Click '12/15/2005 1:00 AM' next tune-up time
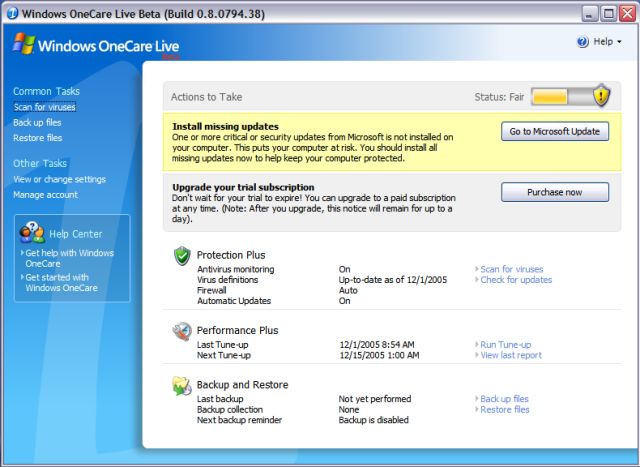 click(x=379, y=356)
